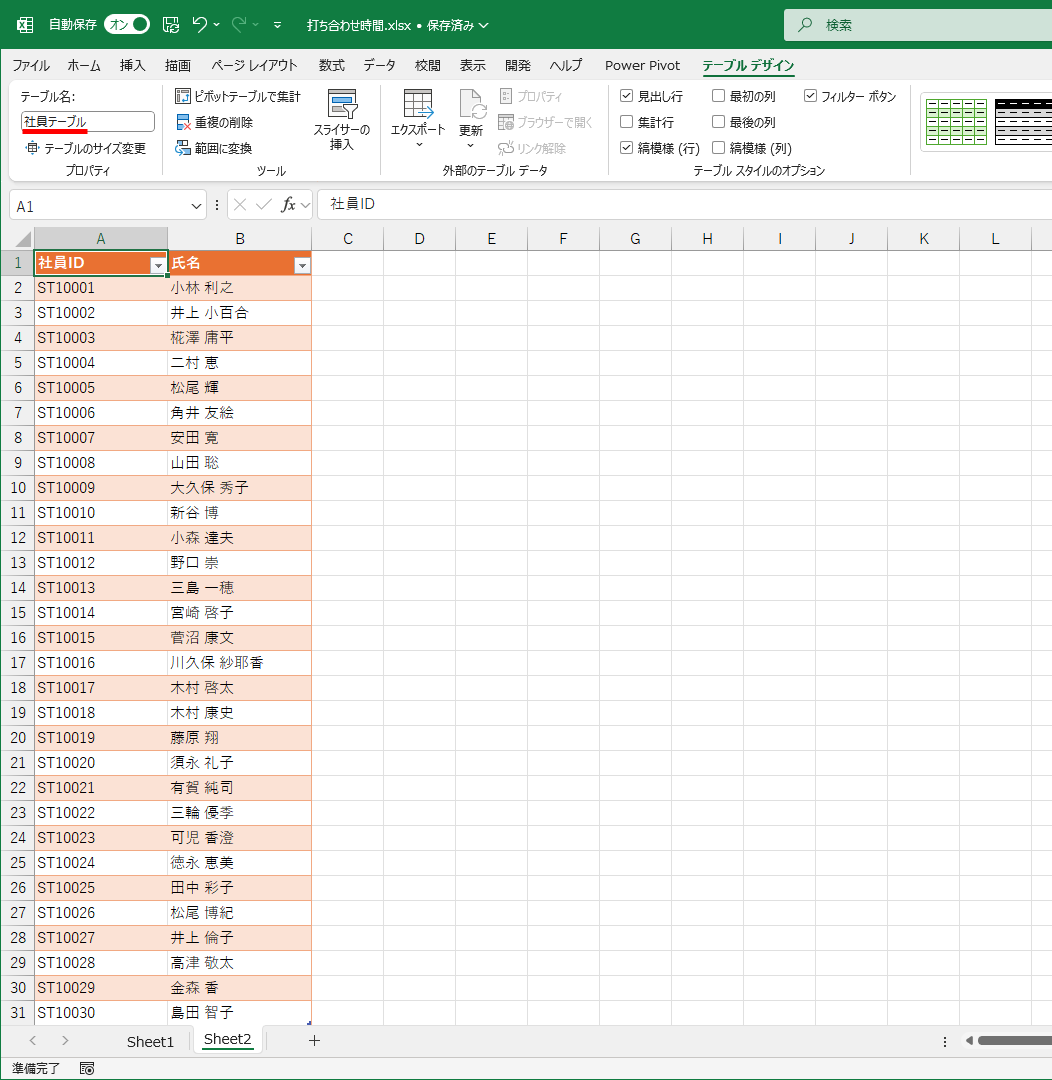This screenshot has height=1080, width=1052.
Task: Select the green table style thumbnail
Action: [x=956, y=122]
